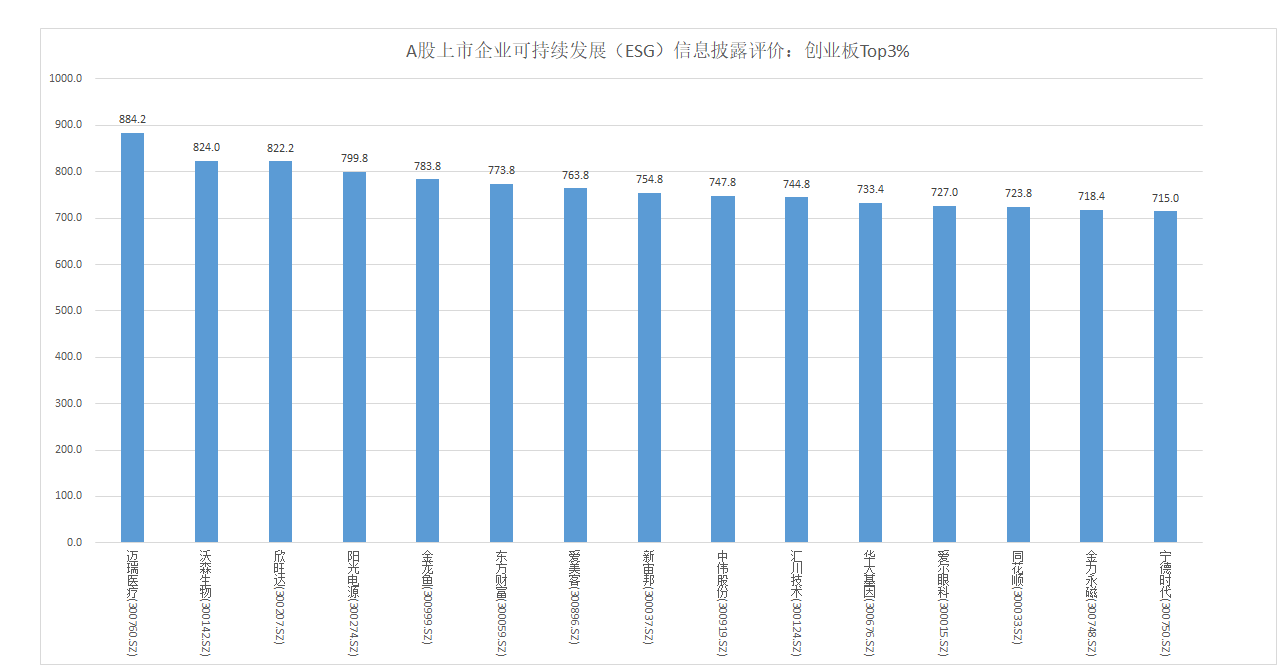
Task: Click the axis label 汇川技术(300124.SZ)
Action: point(797,602)
